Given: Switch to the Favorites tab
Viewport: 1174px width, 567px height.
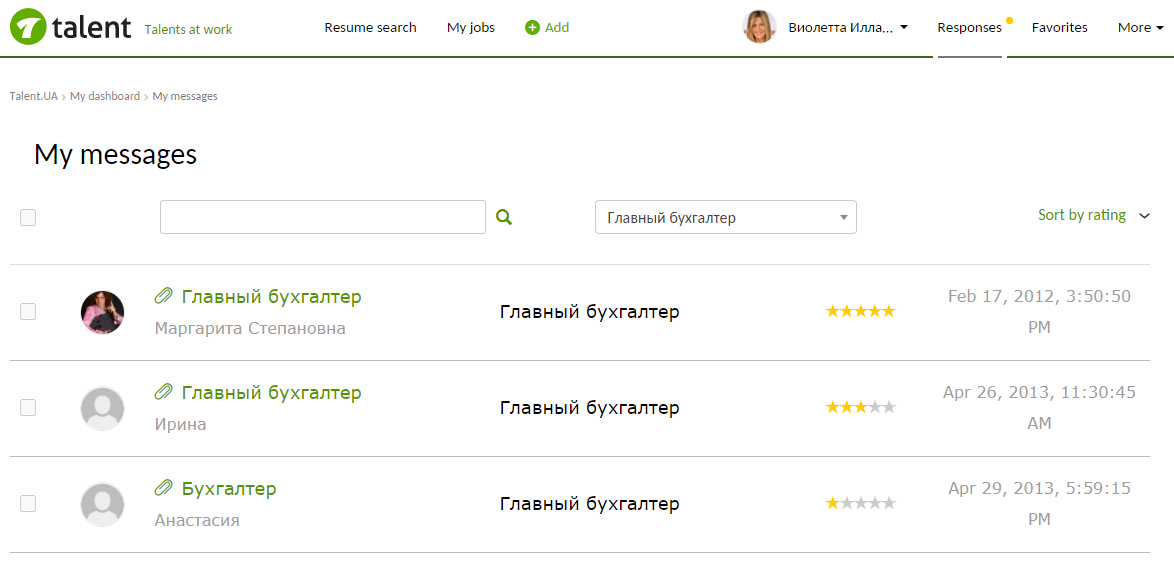Looking at the screenshot, I should 1059,28.
